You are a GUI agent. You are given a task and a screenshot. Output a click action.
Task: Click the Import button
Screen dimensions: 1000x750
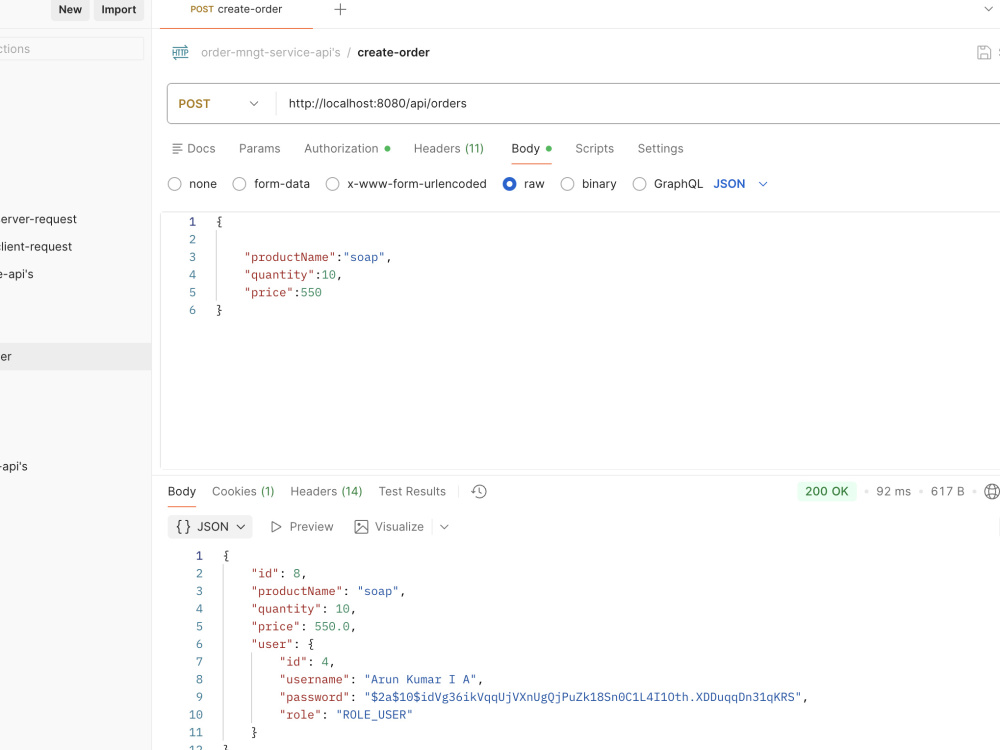(x=119, y=10)
